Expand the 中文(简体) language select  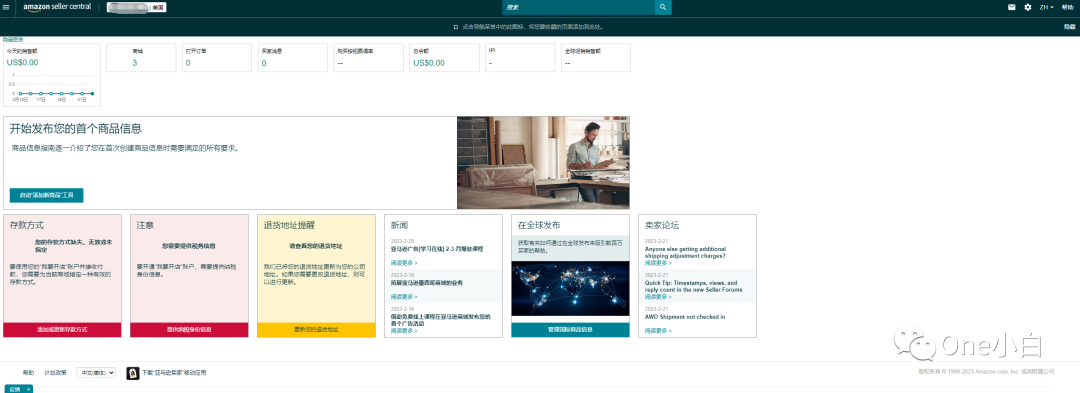click(96, 372)
